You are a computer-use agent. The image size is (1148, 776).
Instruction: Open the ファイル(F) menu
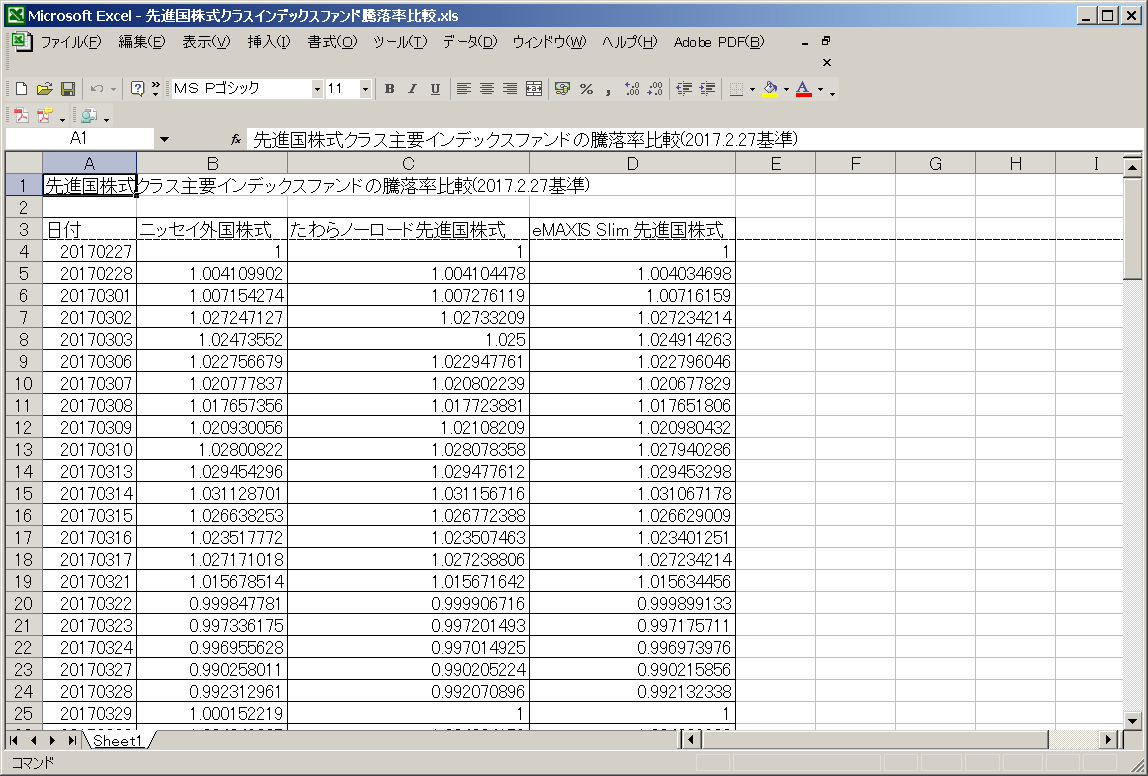click(71, 42)
